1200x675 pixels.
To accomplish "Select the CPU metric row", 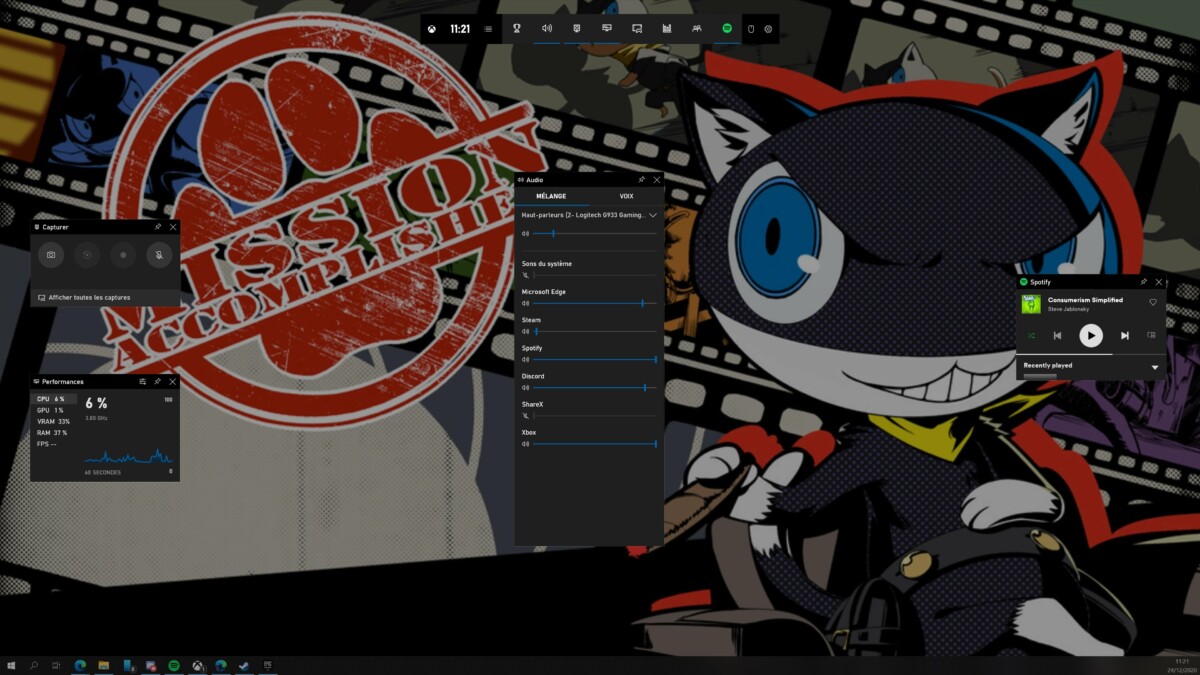I will point(54,399).
